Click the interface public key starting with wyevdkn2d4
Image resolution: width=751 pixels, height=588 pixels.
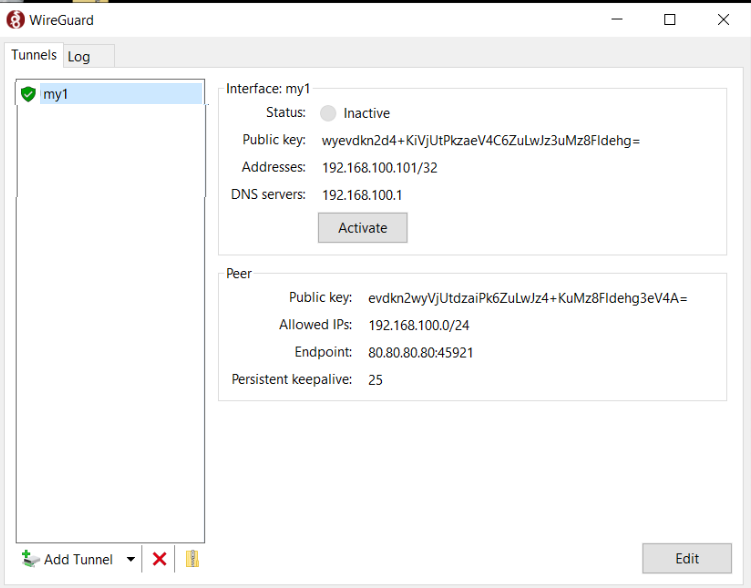coord(481,140)
